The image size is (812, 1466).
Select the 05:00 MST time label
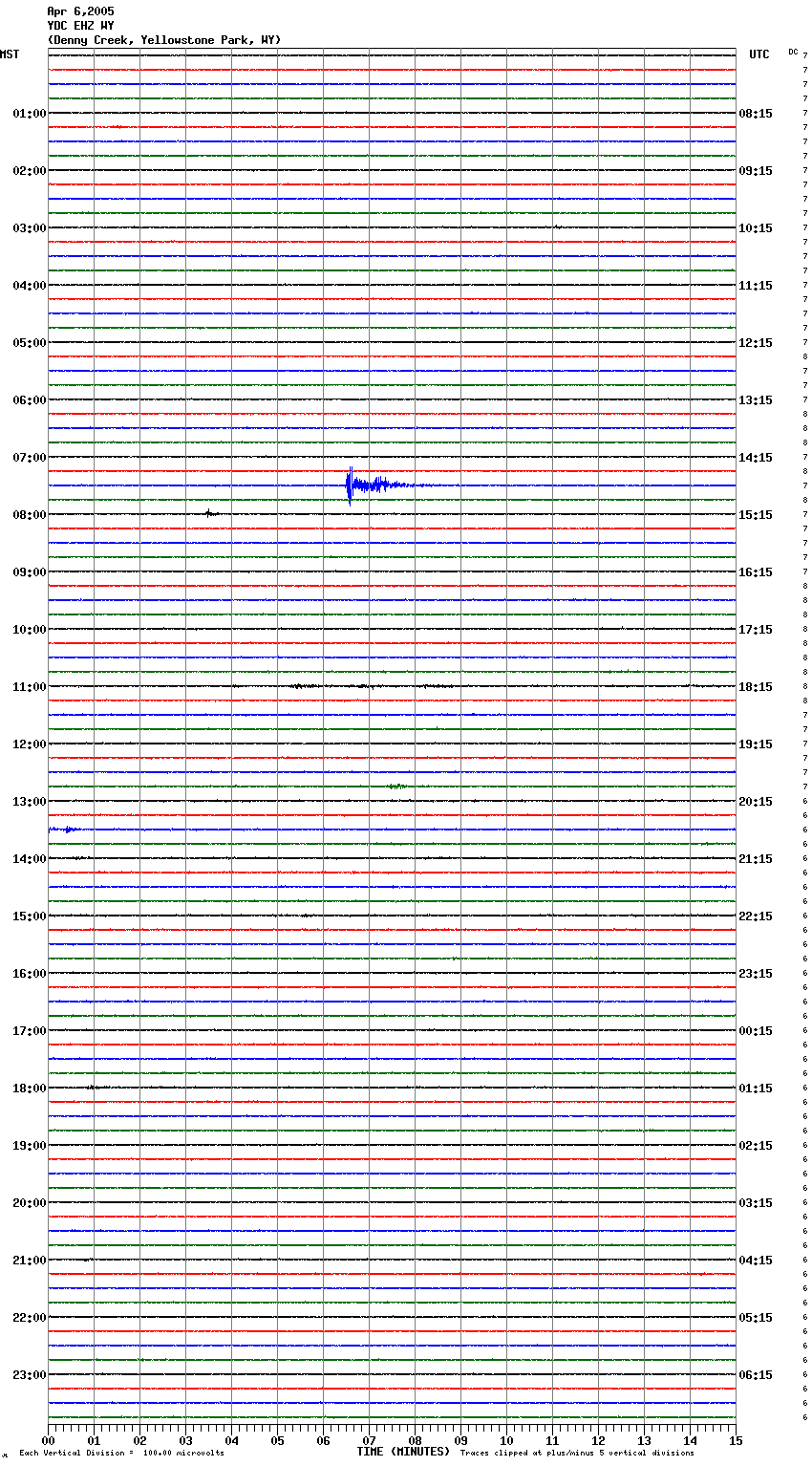[x=30, y=343]
